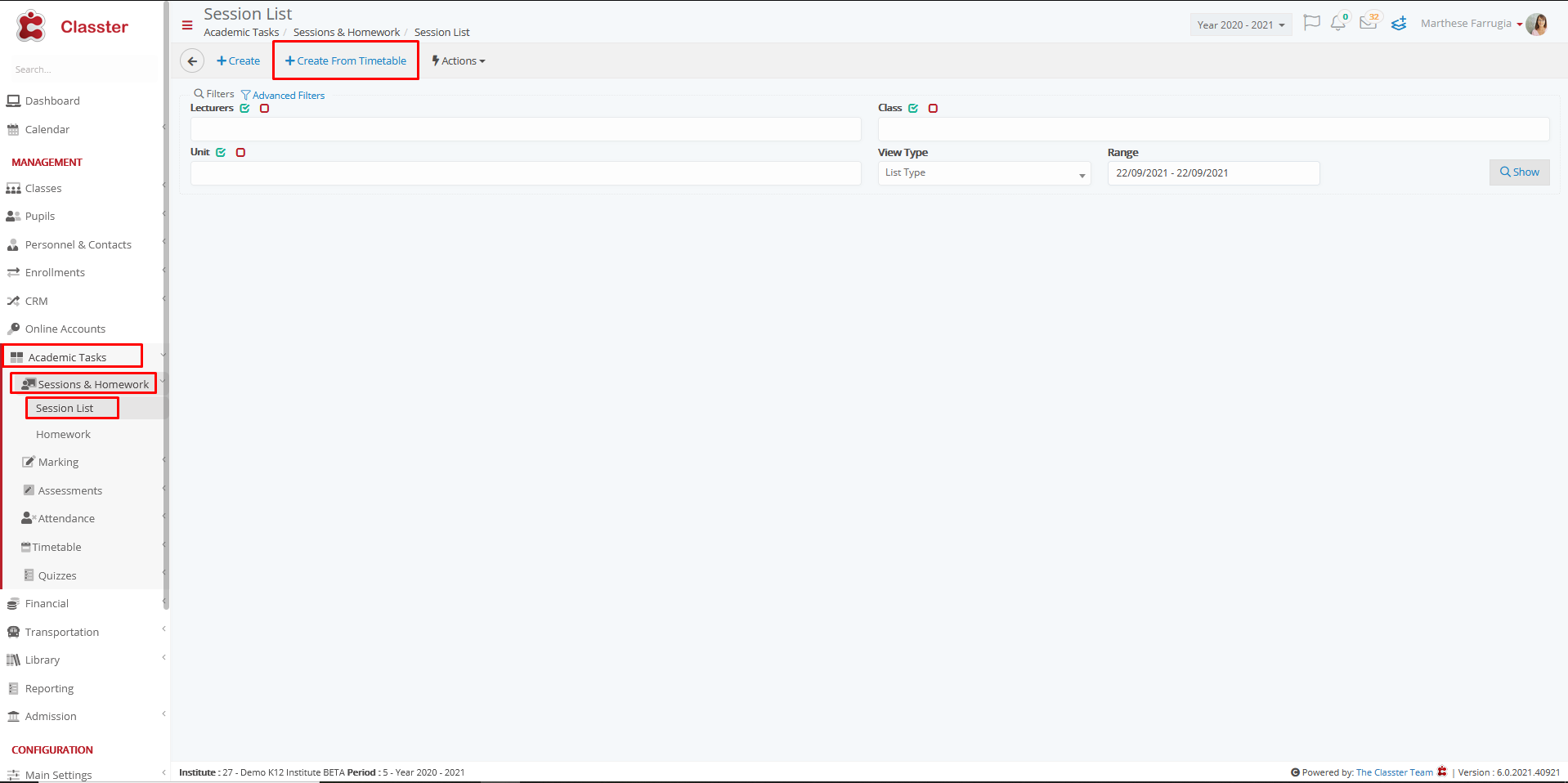Deselect all Class items with red square
This screenshot has width=1568, height=783.
[x=933, y=108]
